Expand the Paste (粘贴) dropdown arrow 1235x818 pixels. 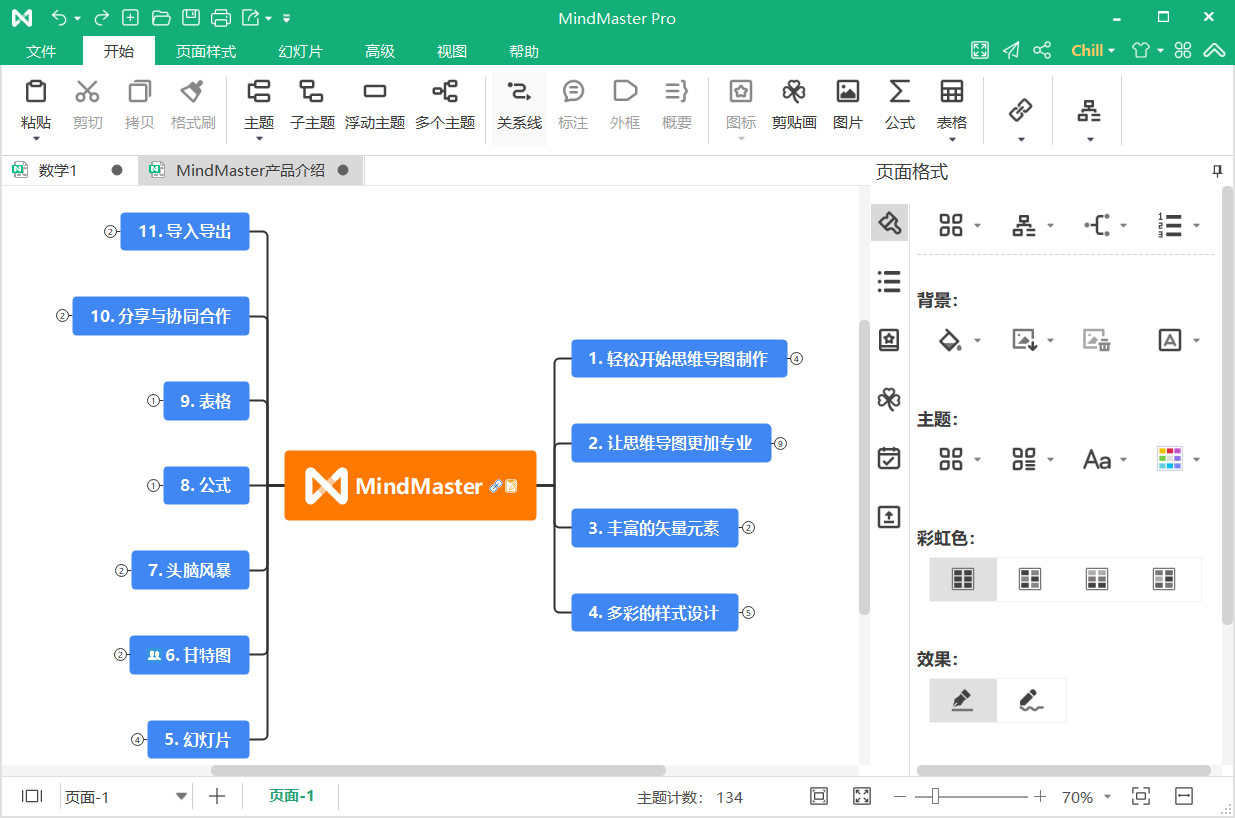(36, 140)
